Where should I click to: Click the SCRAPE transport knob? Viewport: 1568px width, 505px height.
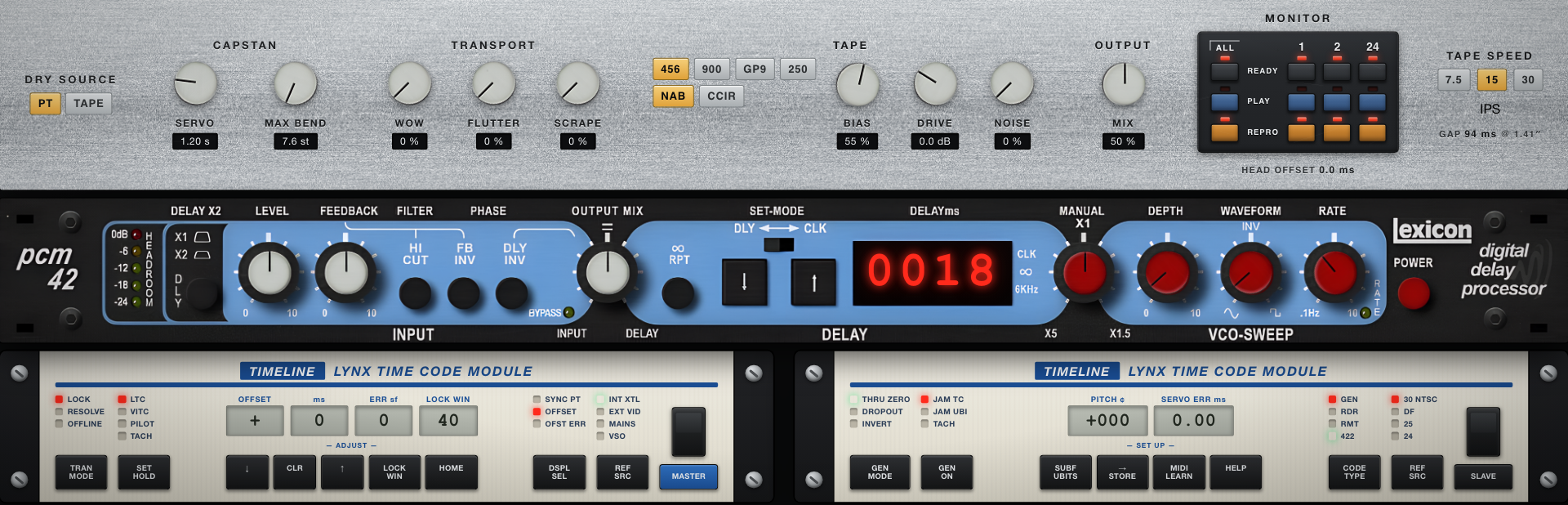pyautogui.click(x=577, y=83)
